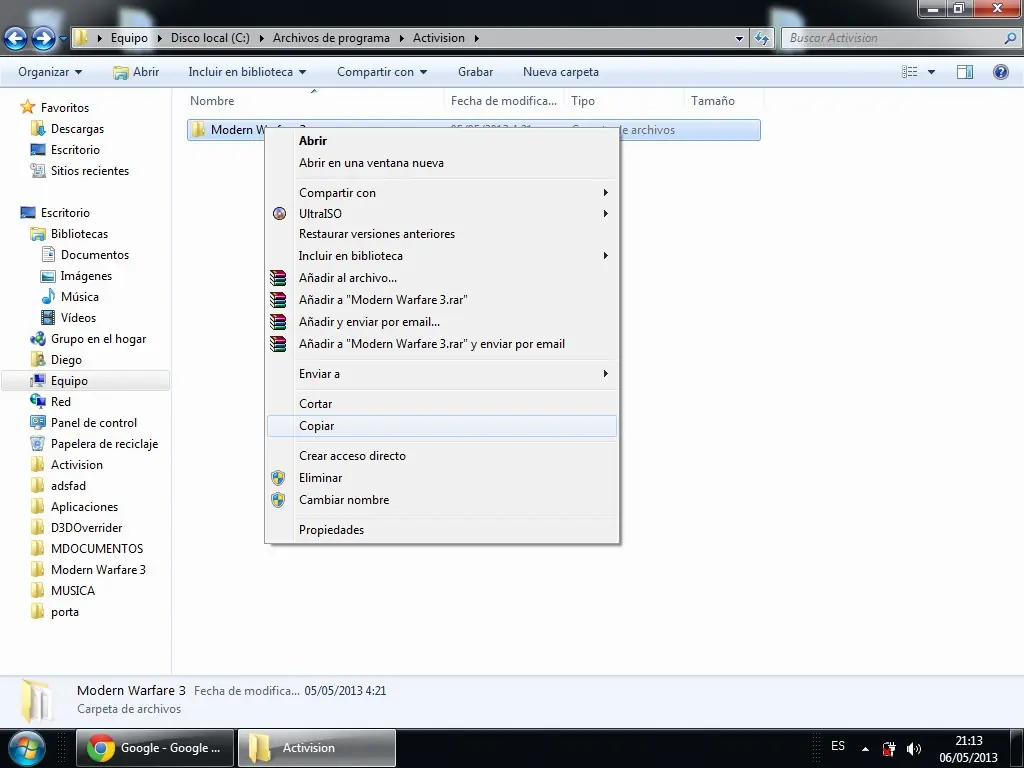Expand the recent pages dropdown near arrows
The image size is (1024, 768).
click(x=63, y=39)
